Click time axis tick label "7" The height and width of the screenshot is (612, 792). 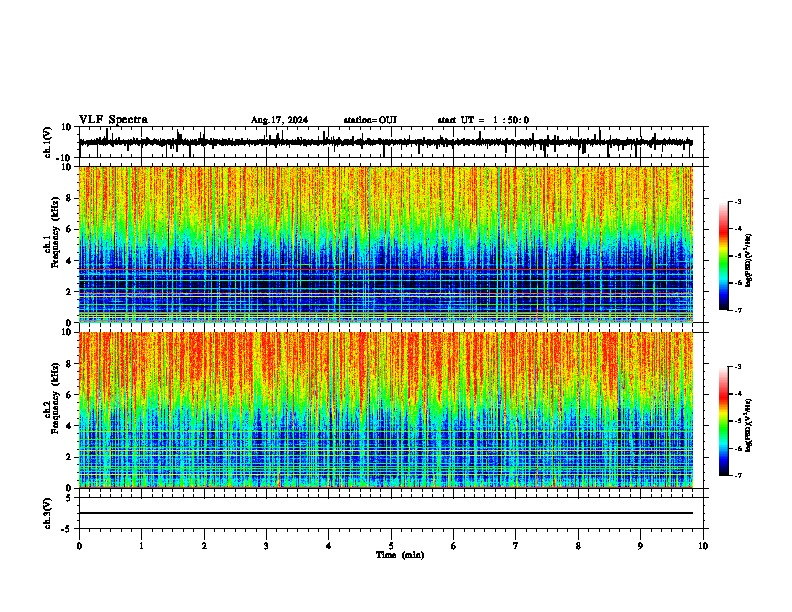coord(516,546)
